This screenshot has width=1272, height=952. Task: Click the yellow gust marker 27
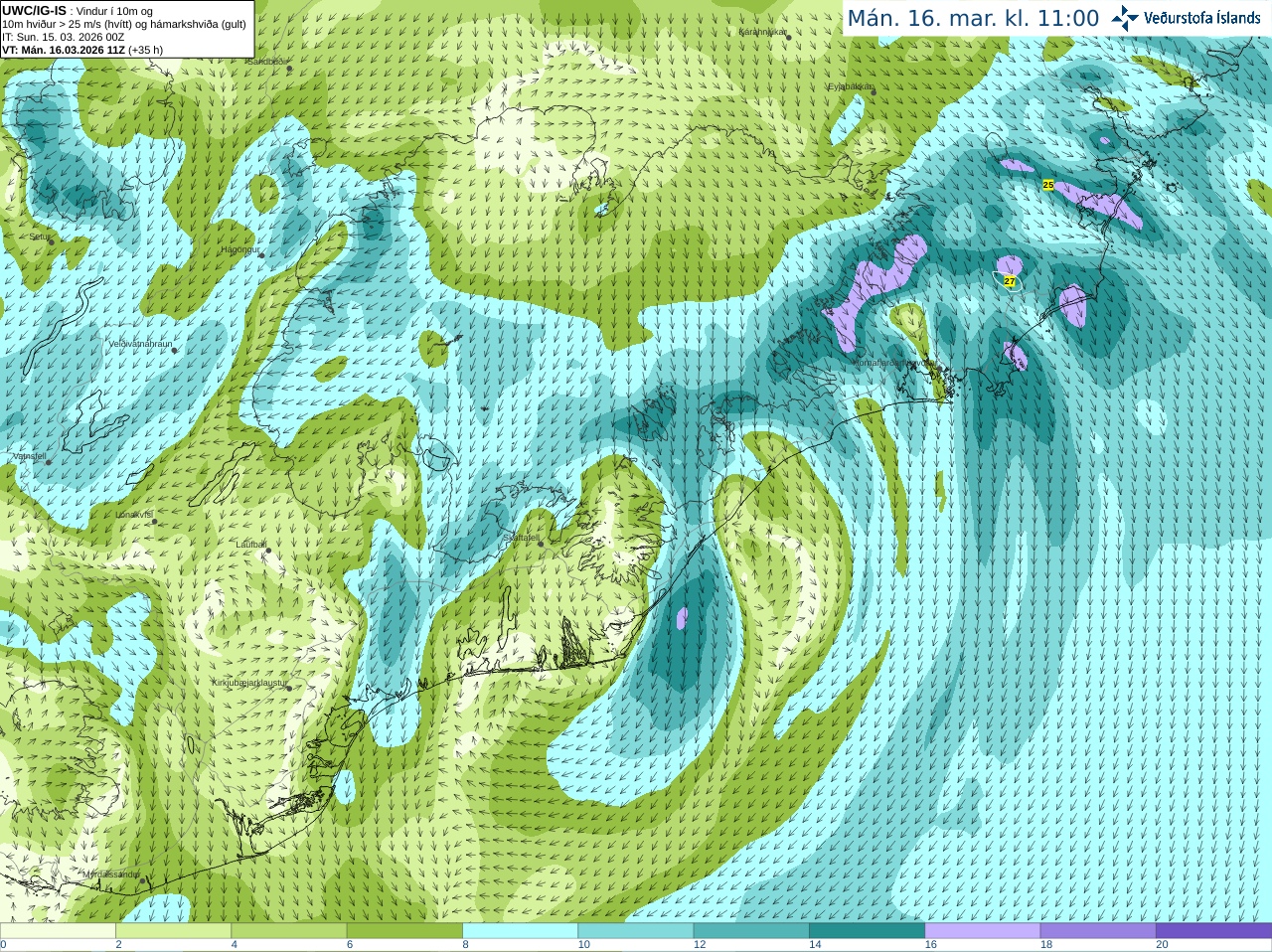[x=1010, y=281]
